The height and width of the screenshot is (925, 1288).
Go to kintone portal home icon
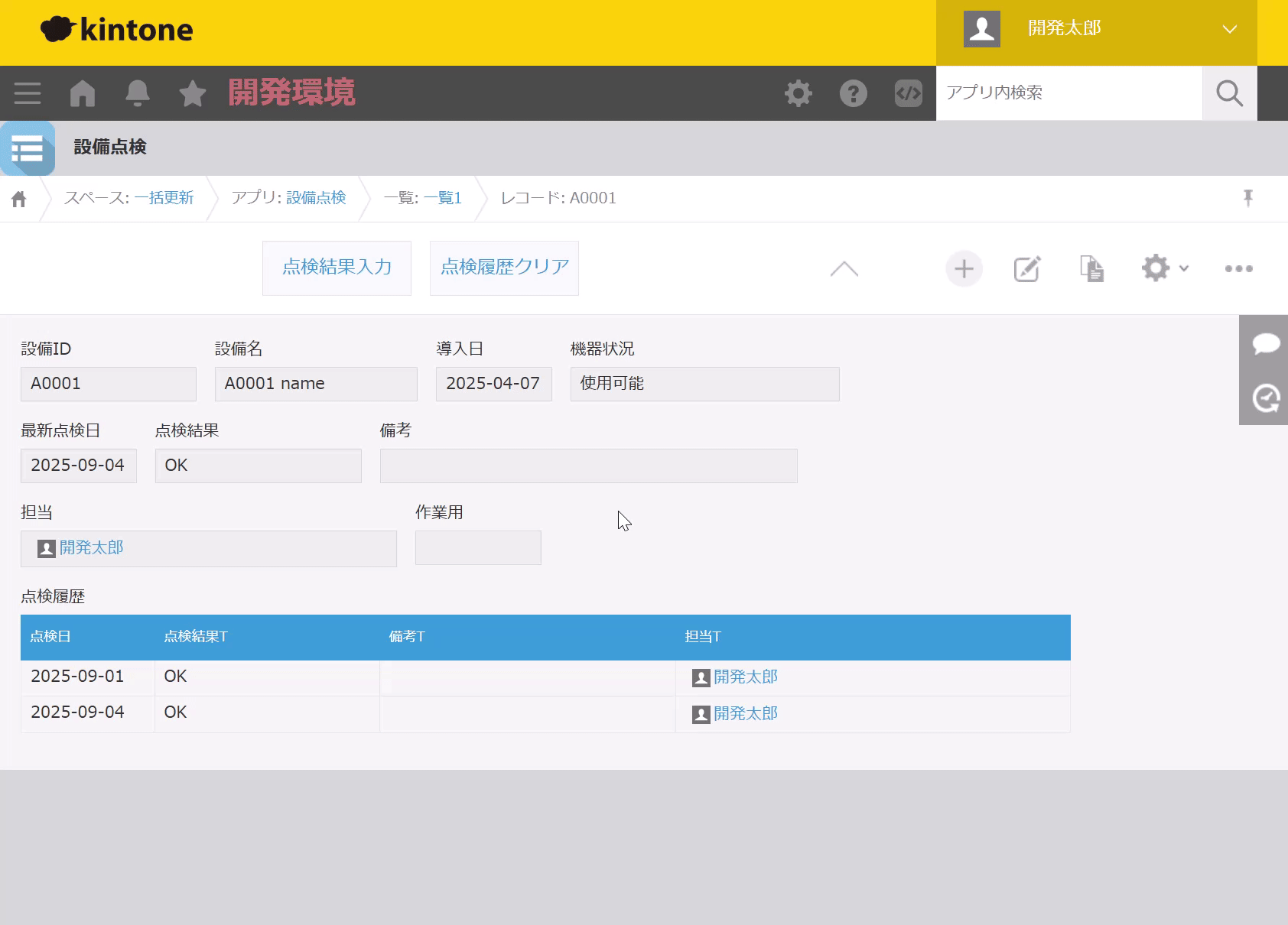pyautogui.click(x=83, y=93)
